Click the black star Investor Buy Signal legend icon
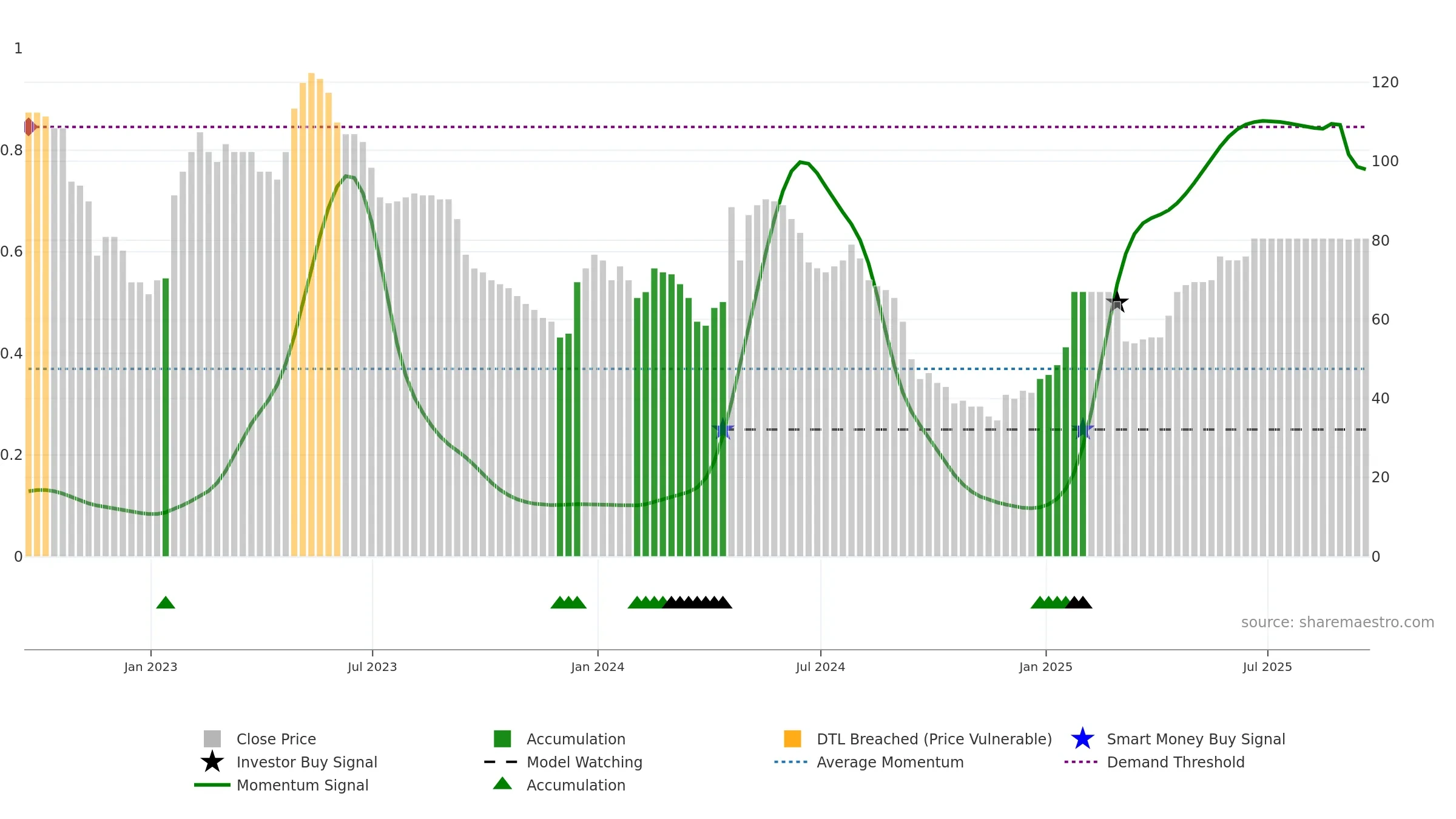Screen dimensions: 1456x819 [212, 762]
